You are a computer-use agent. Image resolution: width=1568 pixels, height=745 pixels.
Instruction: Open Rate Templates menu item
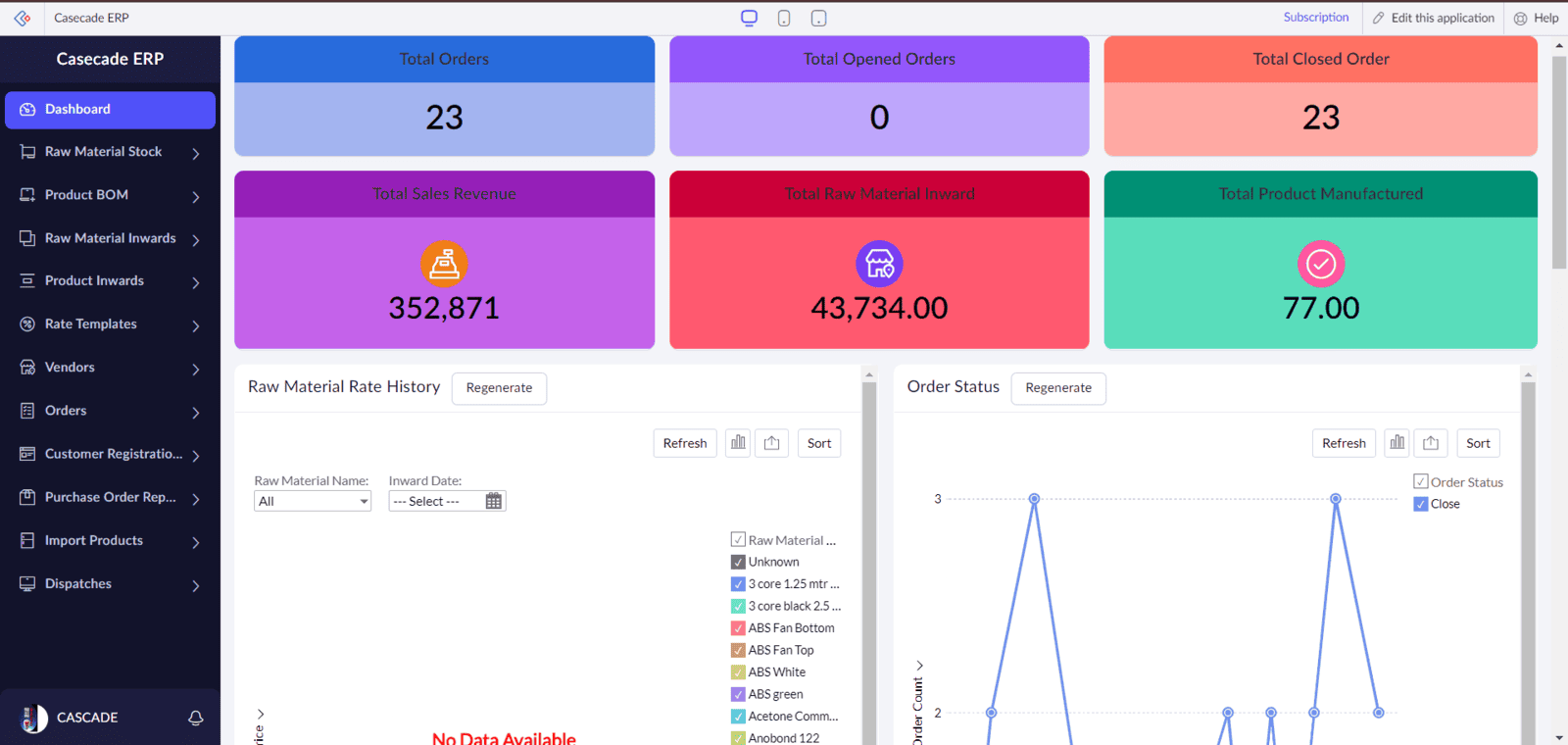[x=110, y=323]
